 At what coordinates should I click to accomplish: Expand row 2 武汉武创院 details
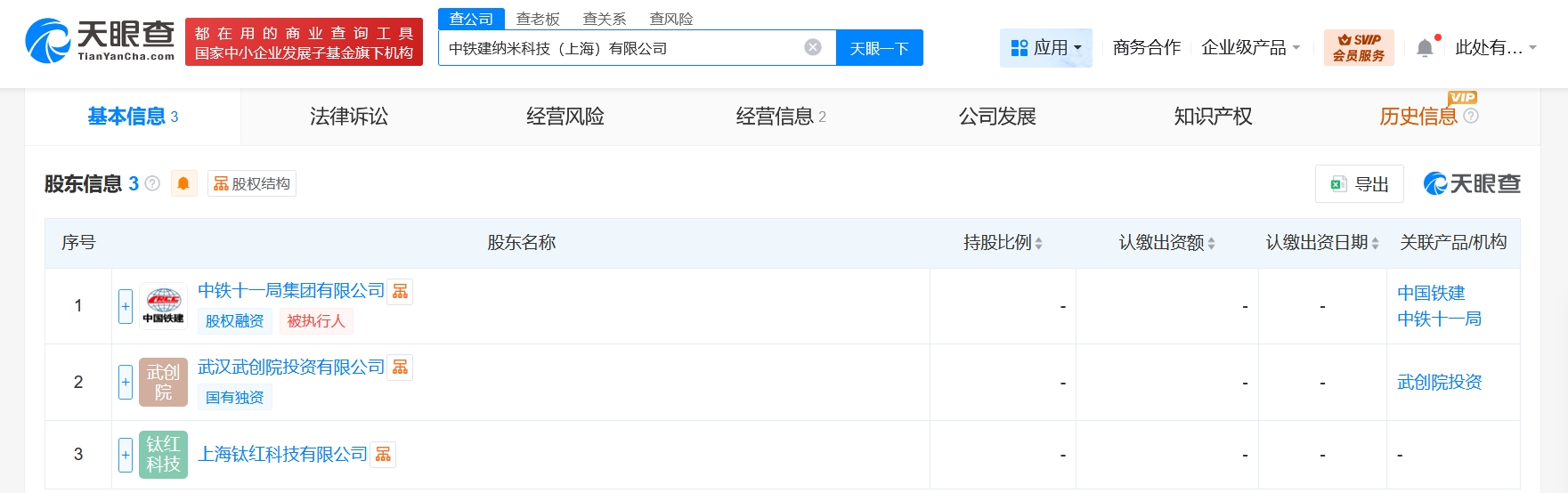(x=126, y=382)
